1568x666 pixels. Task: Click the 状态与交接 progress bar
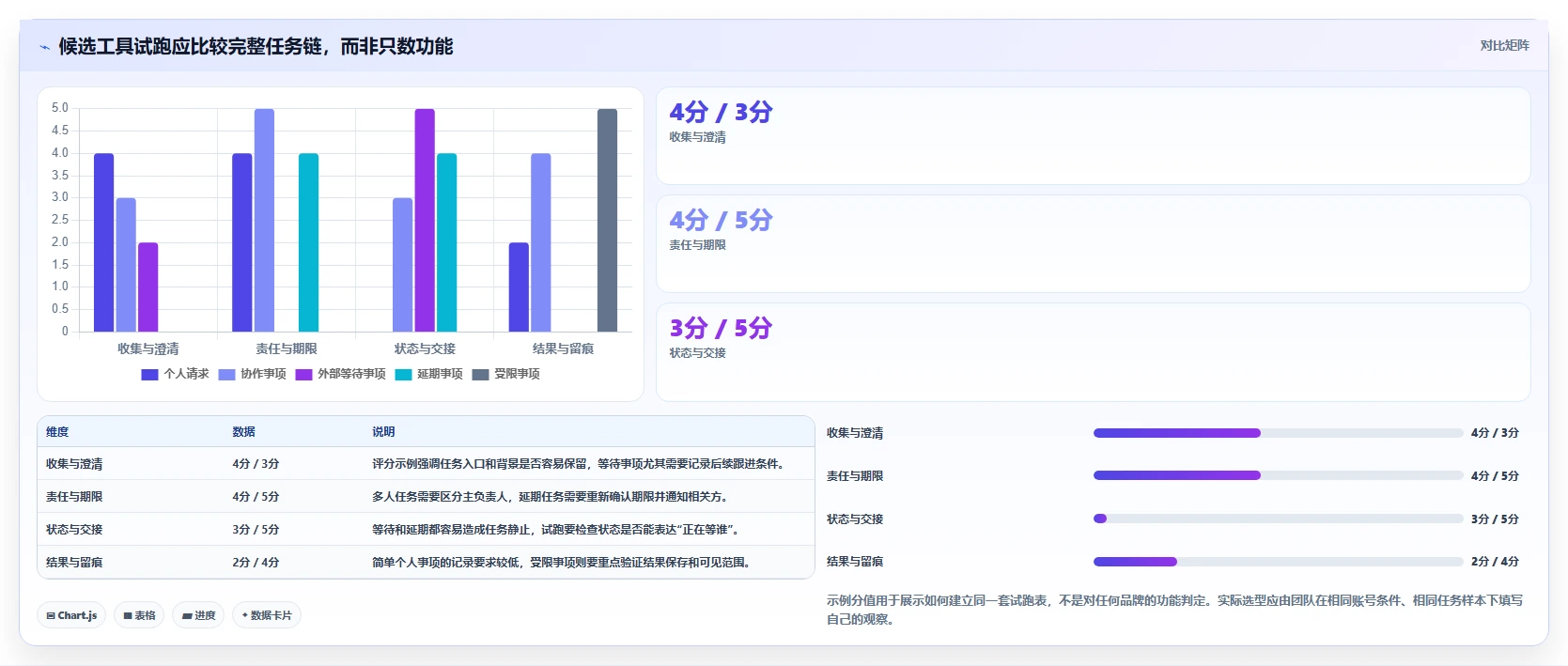click(x=1278, y=519)
